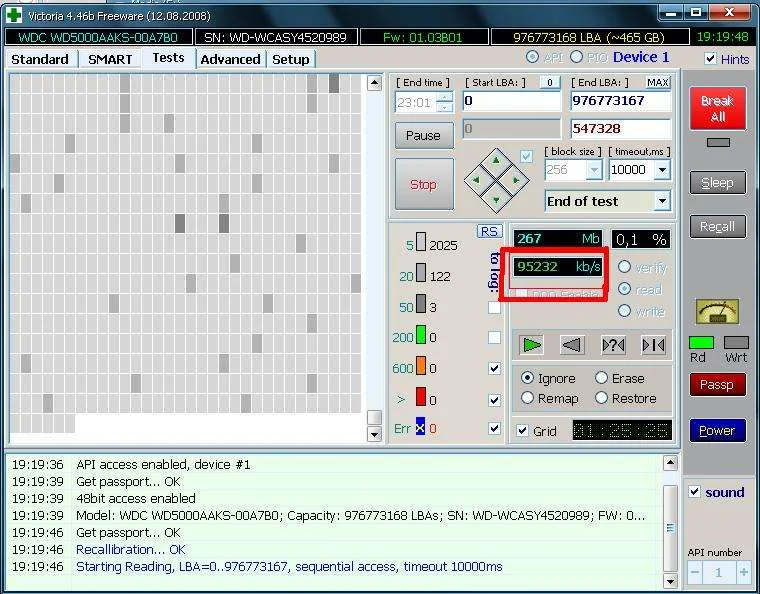Screen dimensions: 760x594
Task: Click the grey 5 ms block swatch
Action: pyautogui.click(x=421, y=242)
